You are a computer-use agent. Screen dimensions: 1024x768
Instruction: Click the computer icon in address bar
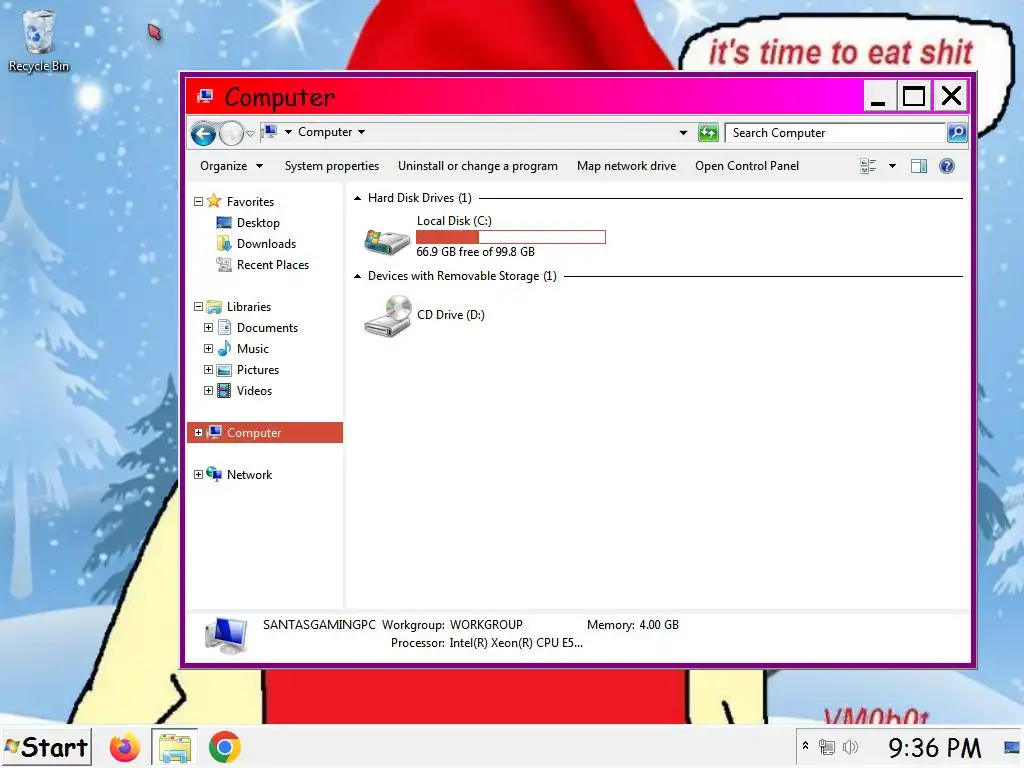coord(269,132)
